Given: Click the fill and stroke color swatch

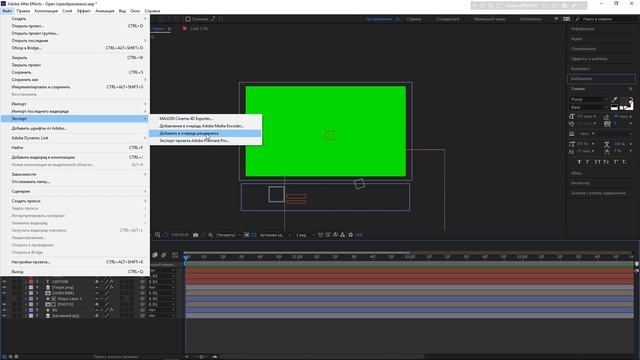Looking at the screenshot, I should [626, 102].
